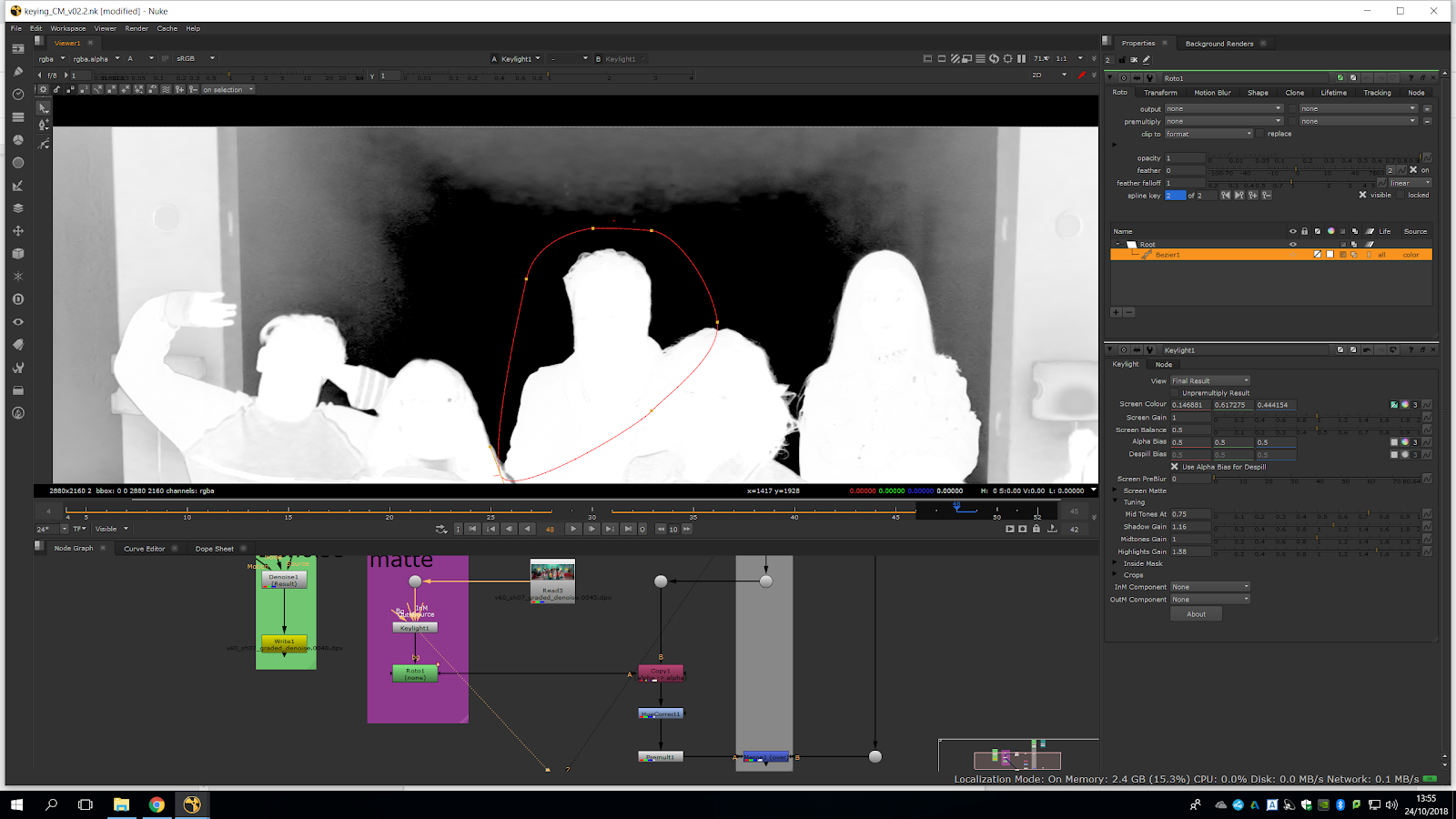This screenshot has width=1456, height=819.
Task: Click the Screen Colour color wheel picker
Action: coord(1404,405)
